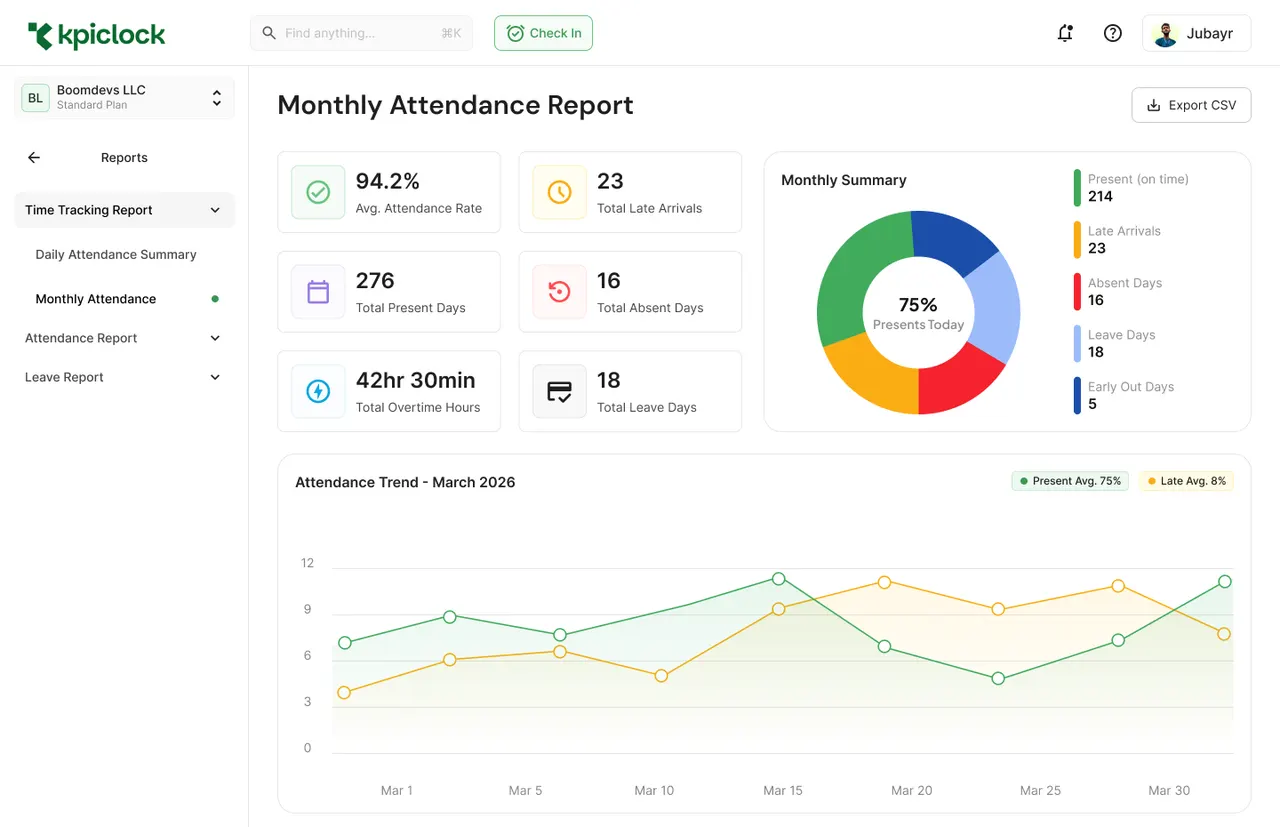Click the Total Absent Days icon
This screenshot has height=827, width=1280.
coord(559,292)
